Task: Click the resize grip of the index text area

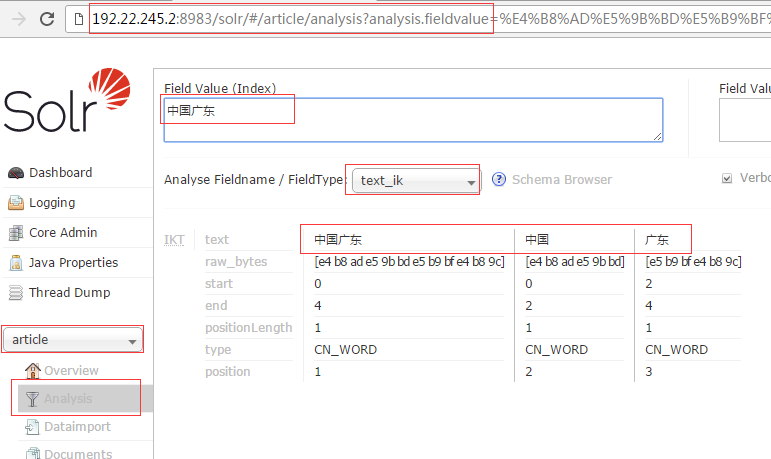Action: (657, 137)
